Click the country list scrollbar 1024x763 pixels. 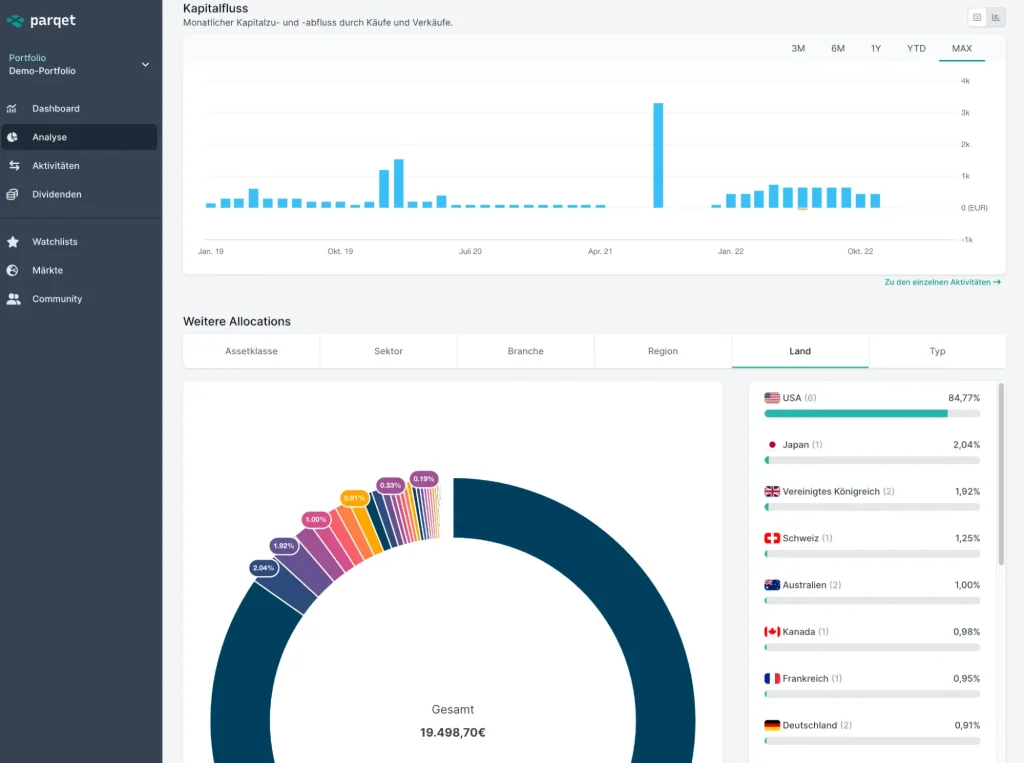(x=1001, y=472)
